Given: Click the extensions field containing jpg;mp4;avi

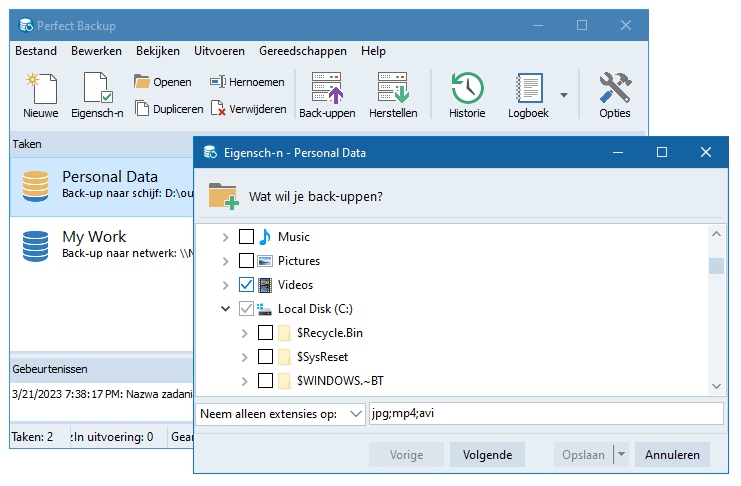Looking at the screenshot, I should 546,414.
